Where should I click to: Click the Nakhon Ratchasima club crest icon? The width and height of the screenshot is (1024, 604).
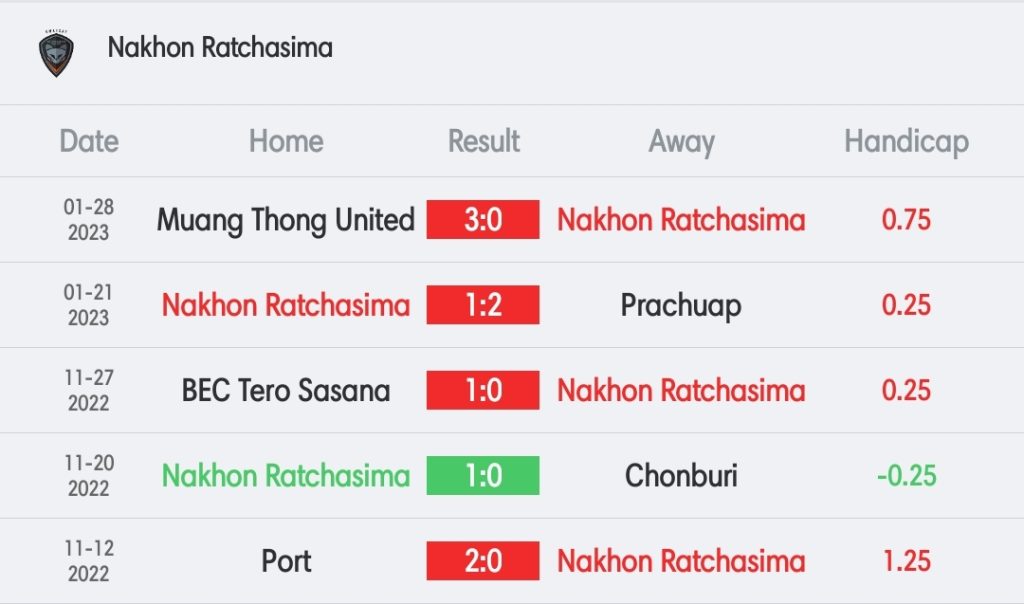tap(56, 53)
